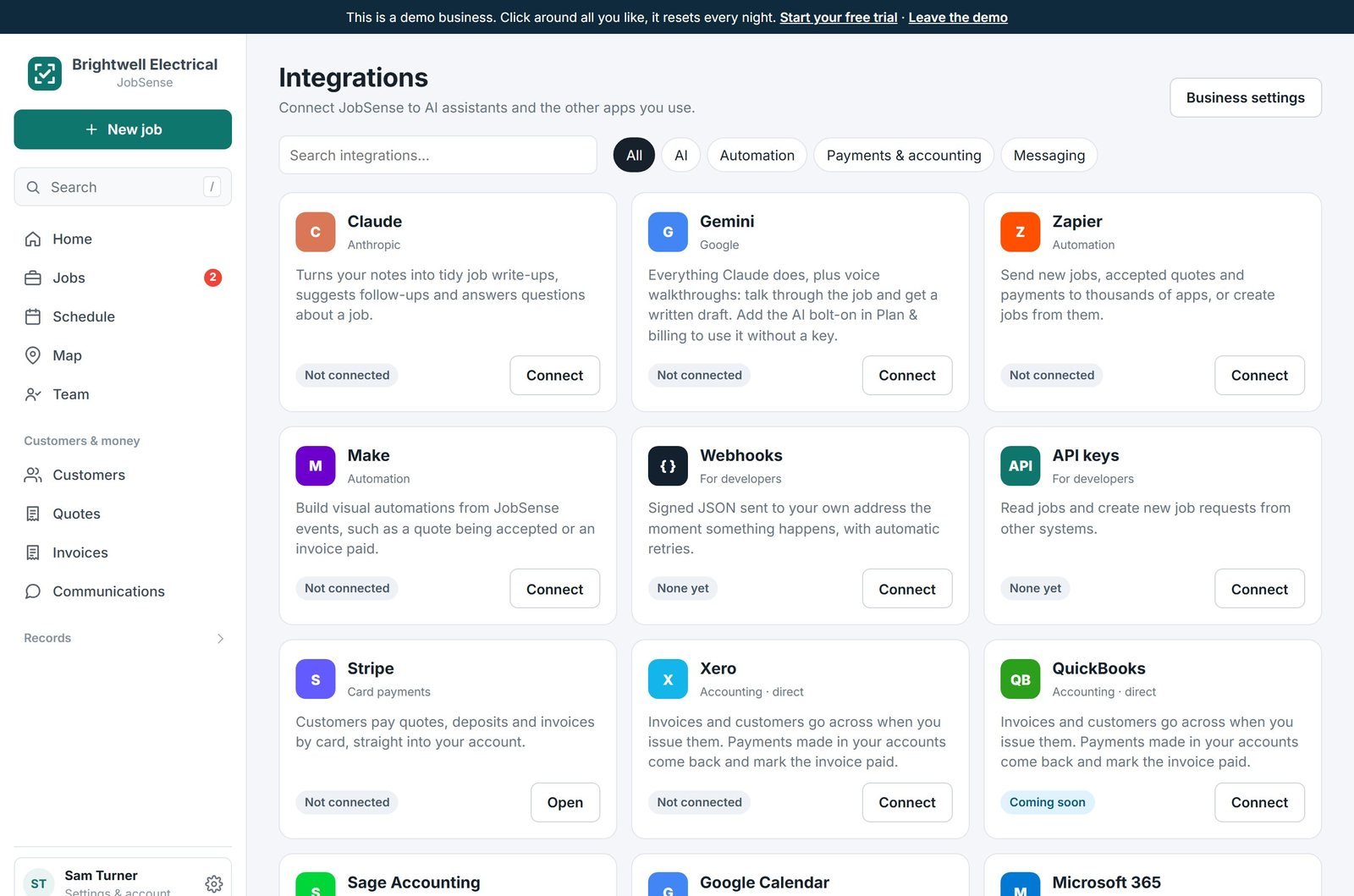The height and width of the screenshot is (896, 1354).
Task: Click the QuickBooks Coming soon status pill
Action: [x=1048, y=803]
